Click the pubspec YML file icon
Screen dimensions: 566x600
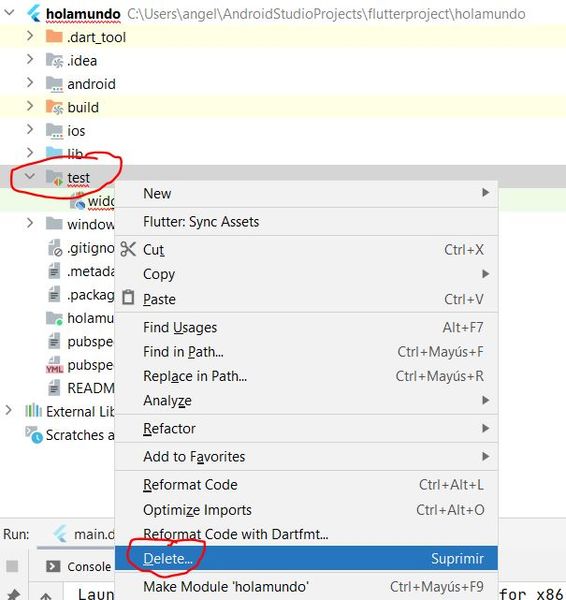coord(54,365)
